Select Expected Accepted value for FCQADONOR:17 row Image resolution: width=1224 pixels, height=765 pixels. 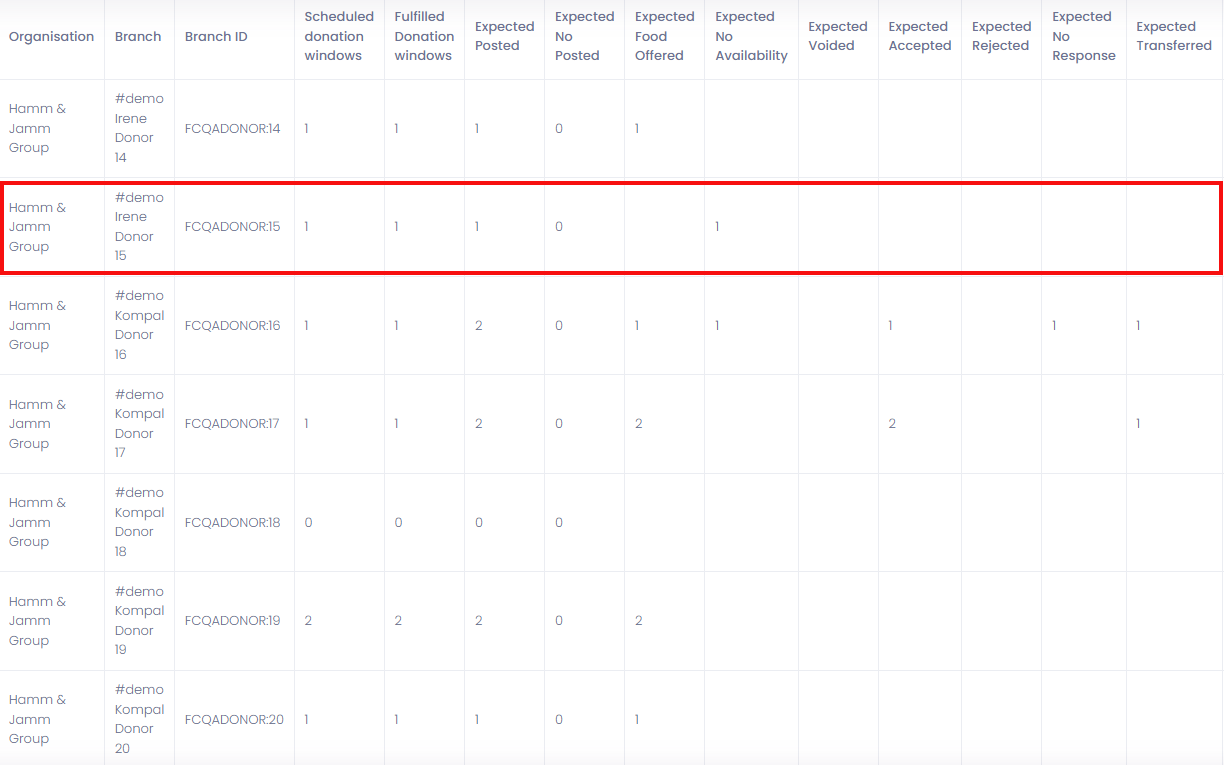click(892, 424)
